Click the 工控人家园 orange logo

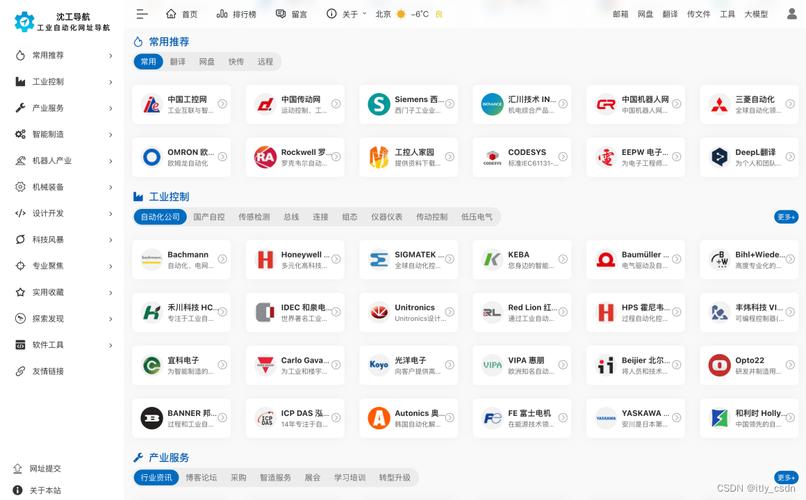point(379,157)
